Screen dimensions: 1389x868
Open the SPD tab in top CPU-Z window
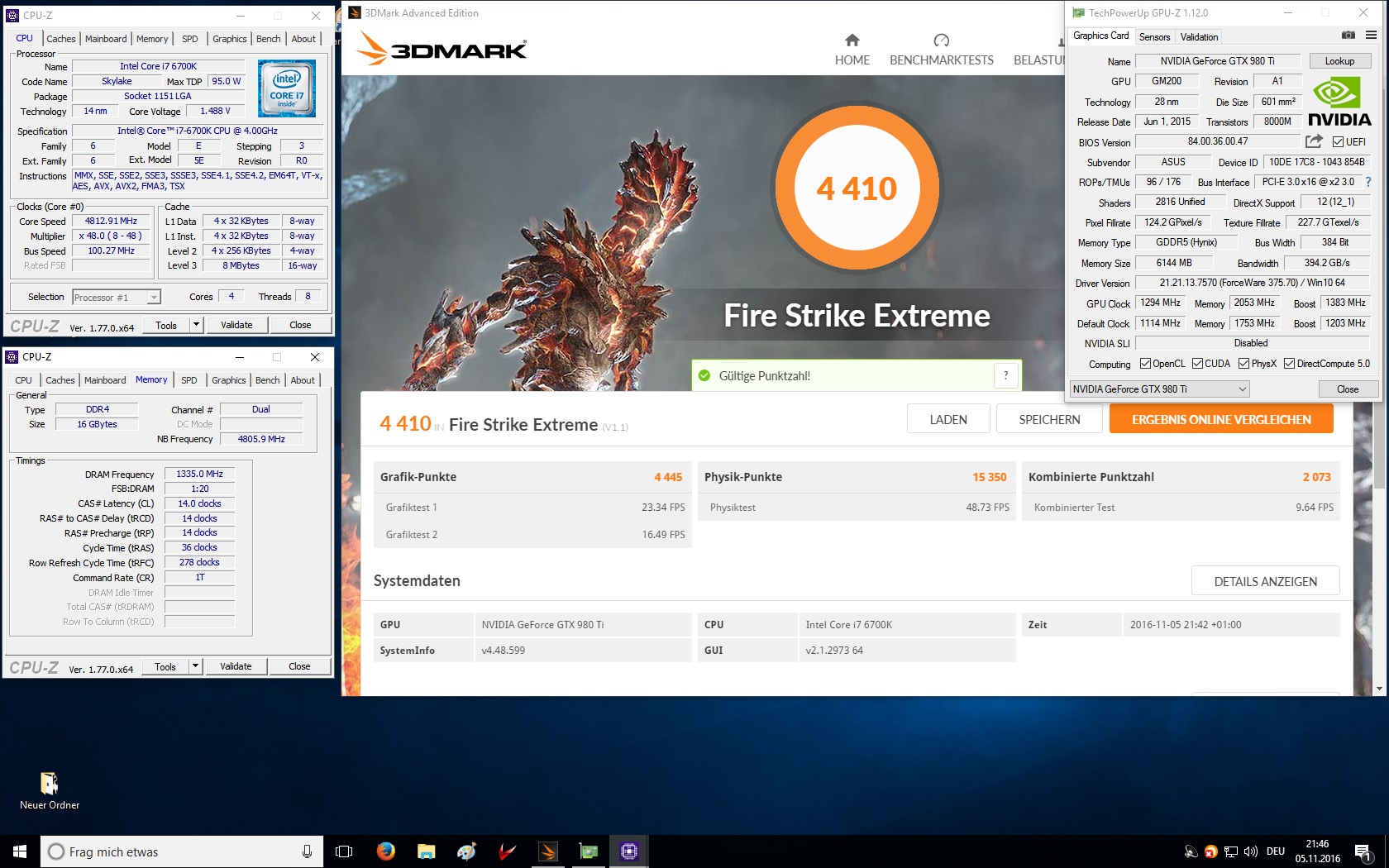pos(190,39)
